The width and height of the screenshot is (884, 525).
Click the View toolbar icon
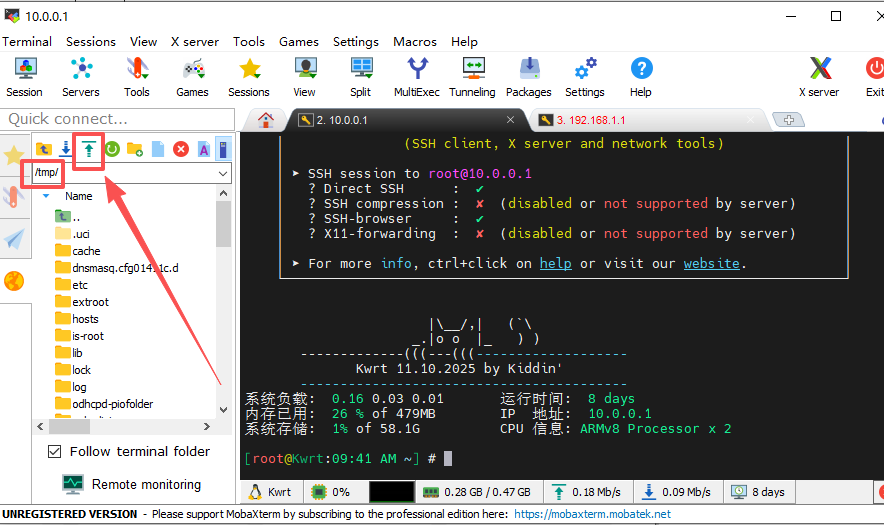click(x=304, y=77)
